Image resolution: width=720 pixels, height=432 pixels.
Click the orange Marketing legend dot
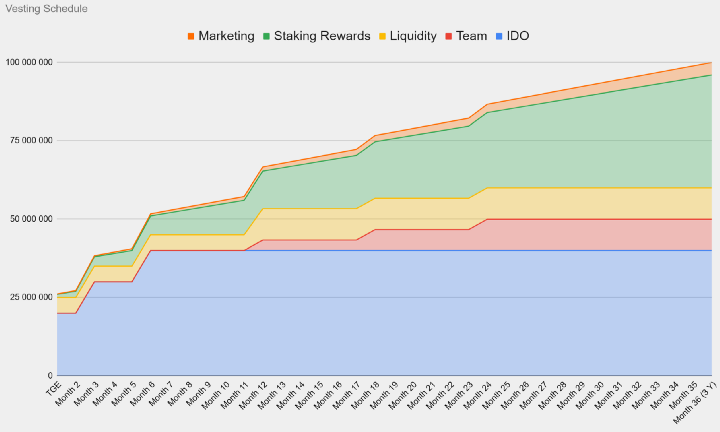(x=190, y=36)
